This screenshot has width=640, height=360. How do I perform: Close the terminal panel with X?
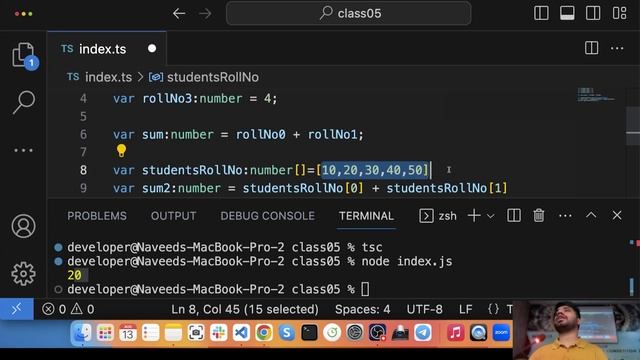click(x=617, y=215)
